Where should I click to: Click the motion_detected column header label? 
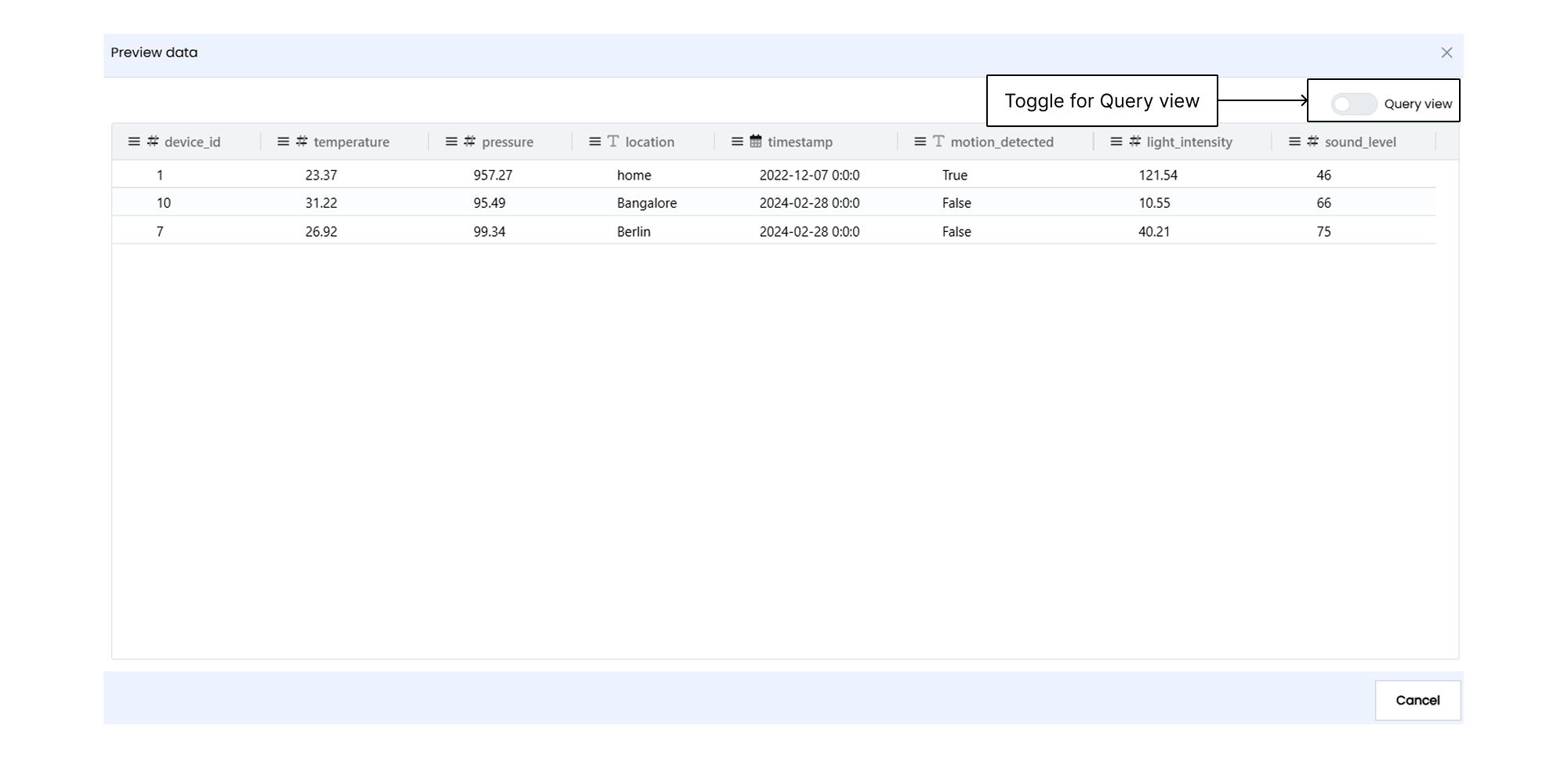pos(1002,142)
